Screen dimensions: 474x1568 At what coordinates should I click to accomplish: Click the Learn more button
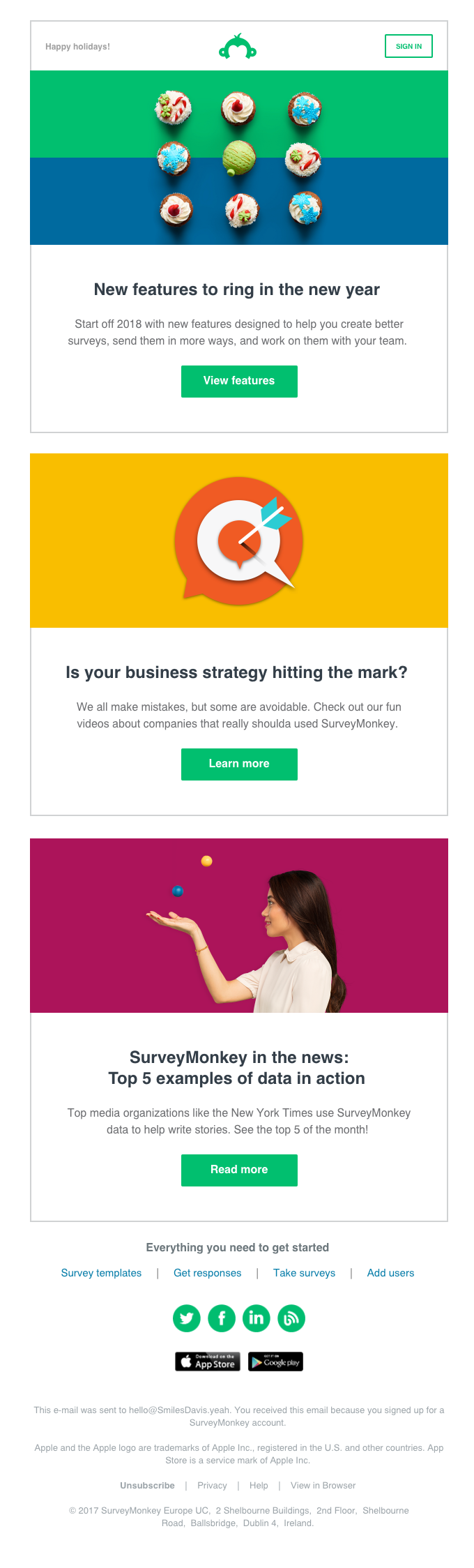point(239,764)
